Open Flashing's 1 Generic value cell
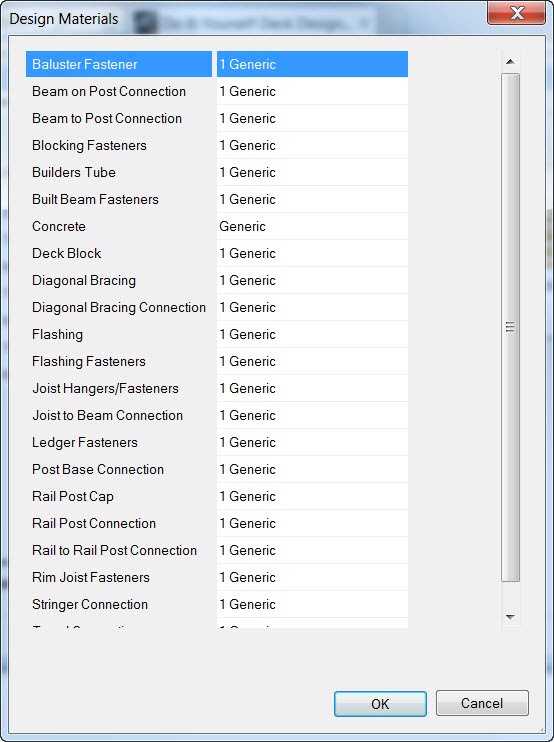The image size is (554, 742). (312, 334)
